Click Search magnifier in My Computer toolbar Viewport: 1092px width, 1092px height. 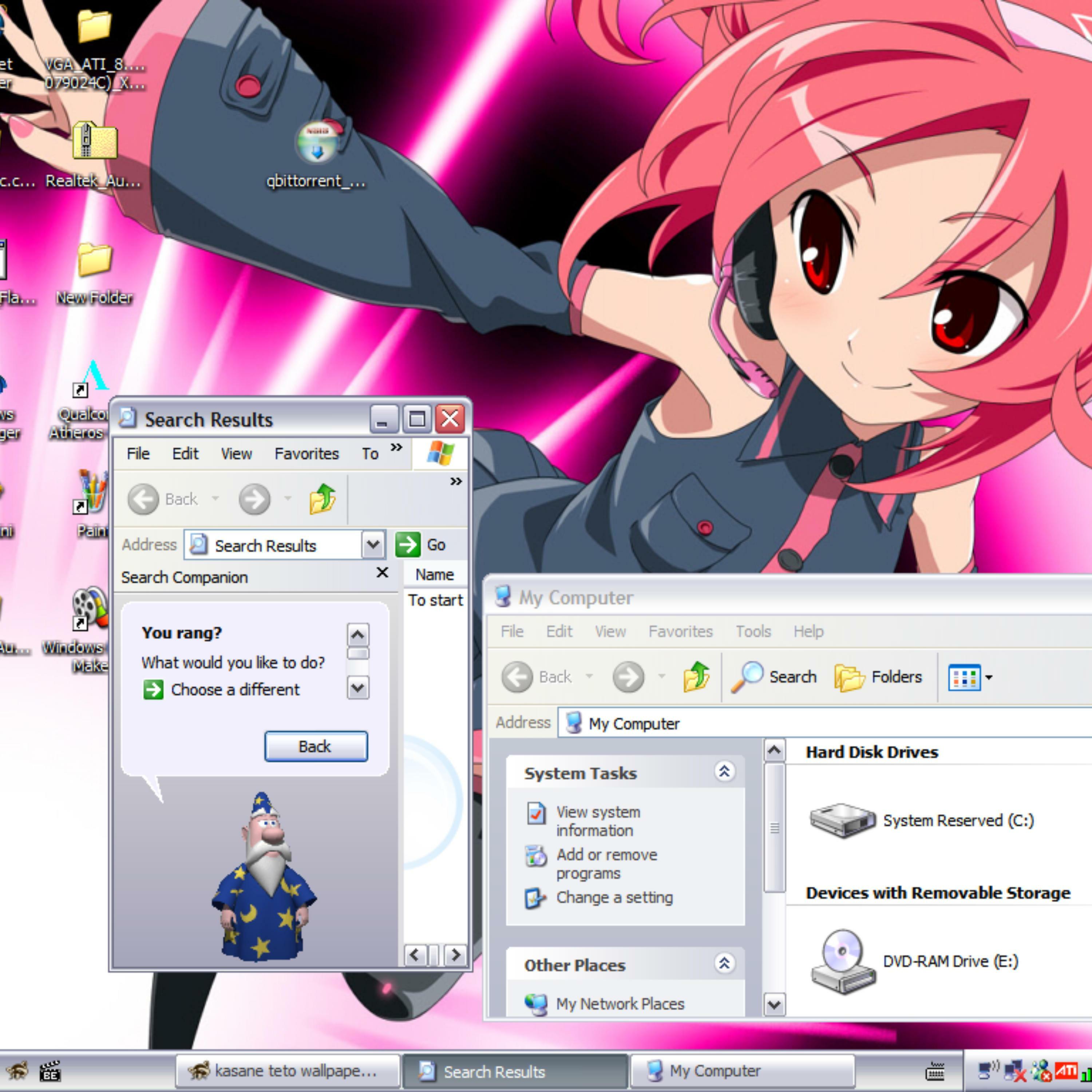pos(774,677)
